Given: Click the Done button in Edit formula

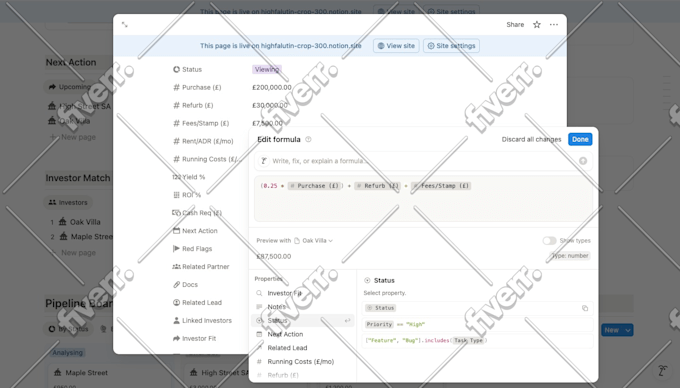Looking at the screenshot, I should point(580,139).
